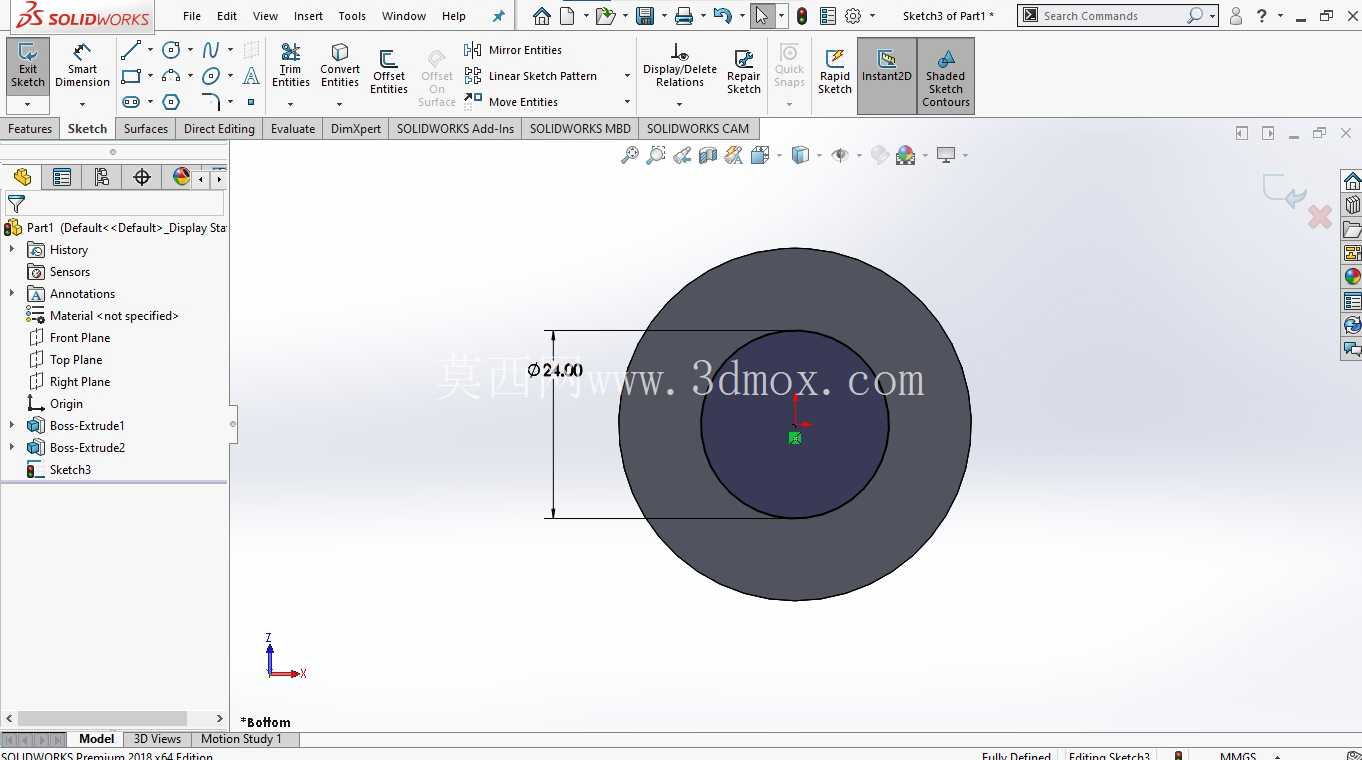Select the Circle sketch tool
The height and width of the screenshot is (760, 1362).
(x=171, y=50)
